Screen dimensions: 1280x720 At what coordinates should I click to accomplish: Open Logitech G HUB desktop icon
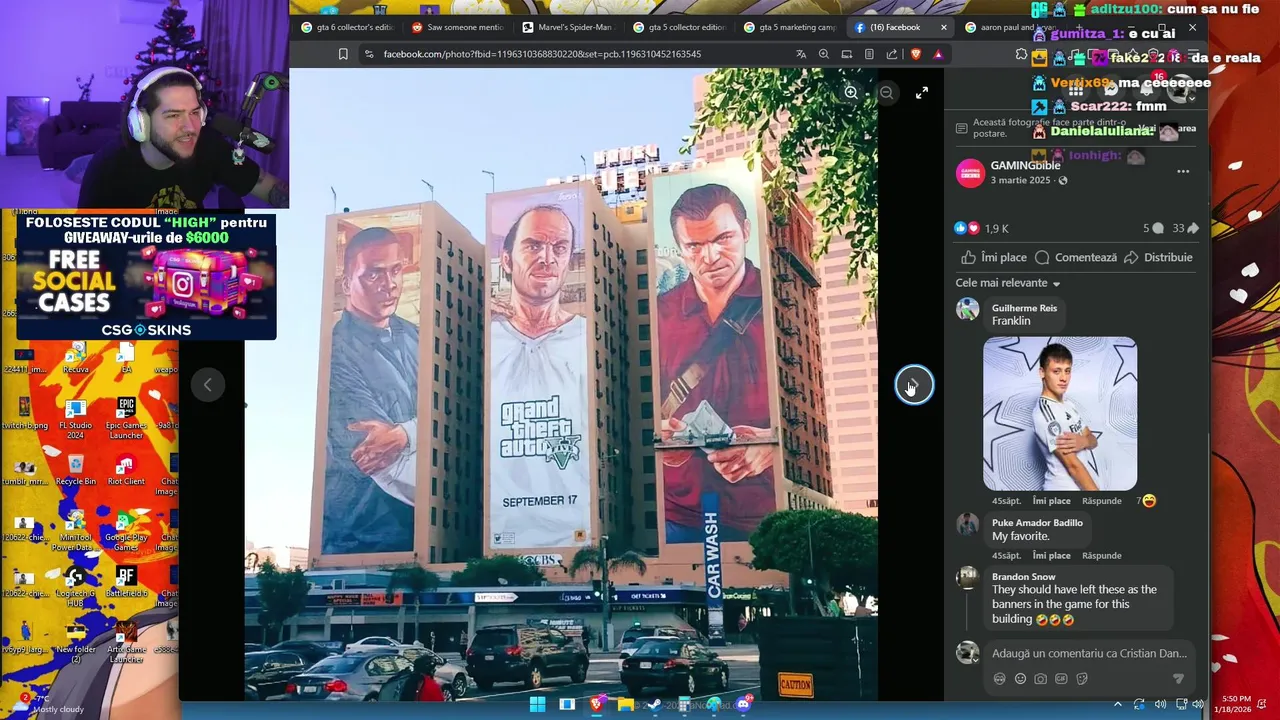(75, 587)
